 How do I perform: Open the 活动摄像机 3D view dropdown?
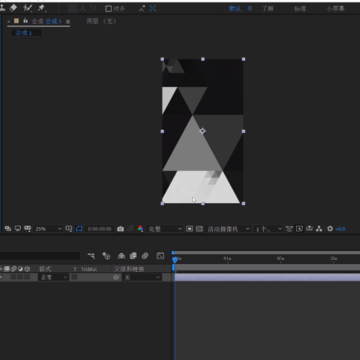coord(228,229)
